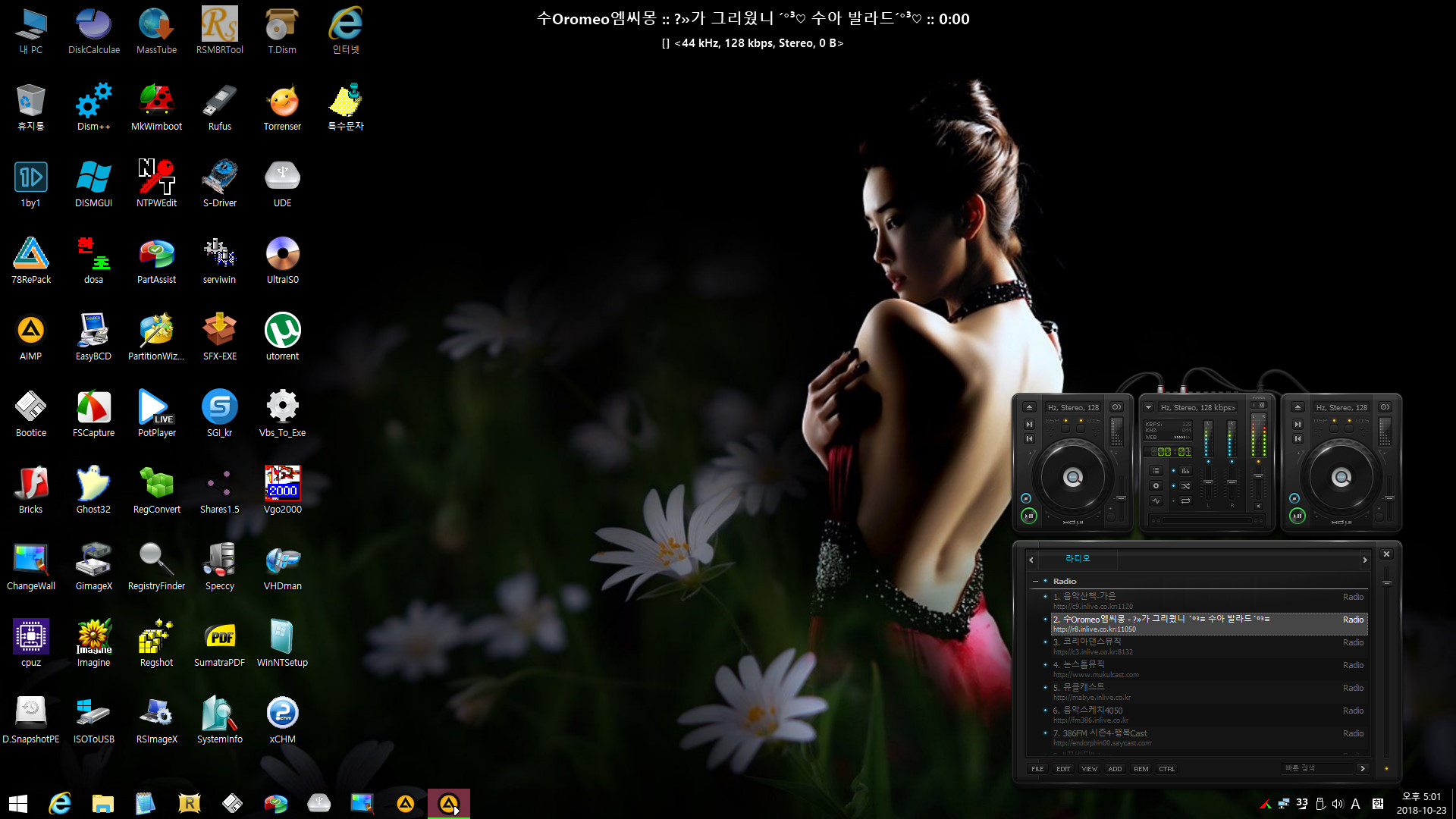
Task: Click stop button on the left deck
Action: click(x=1026, y=498)
